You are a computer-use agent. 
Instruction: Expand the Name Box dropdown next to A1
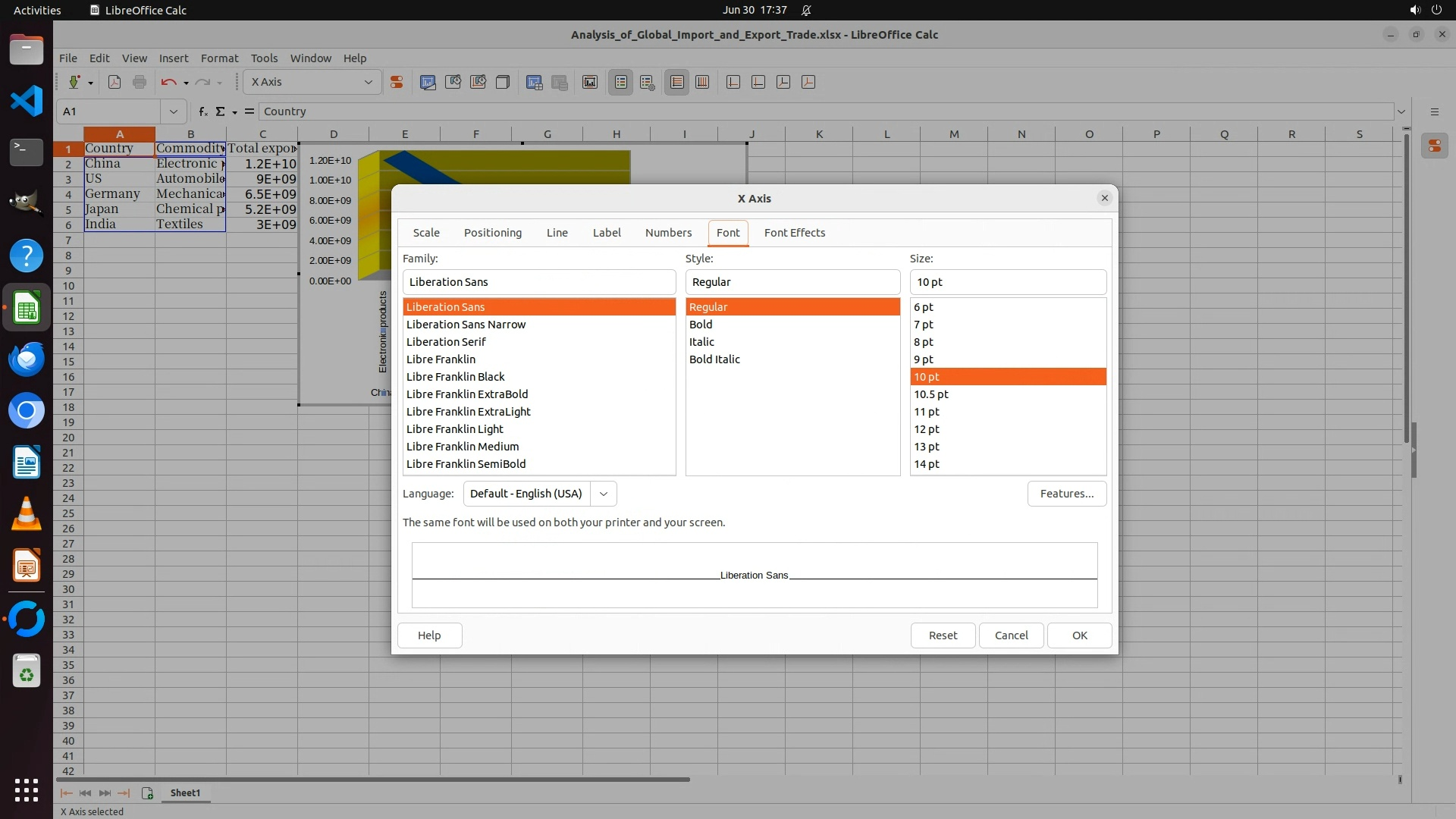[174, 111]
